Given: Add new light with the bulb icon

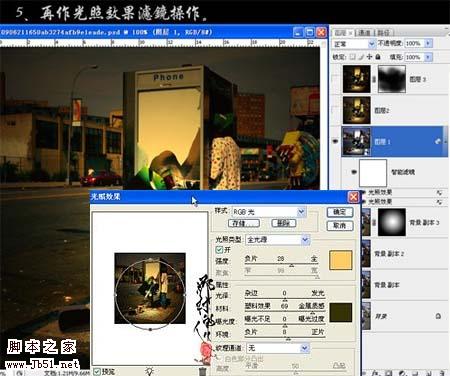Looking at the screenshot, I should pos(150,371).
